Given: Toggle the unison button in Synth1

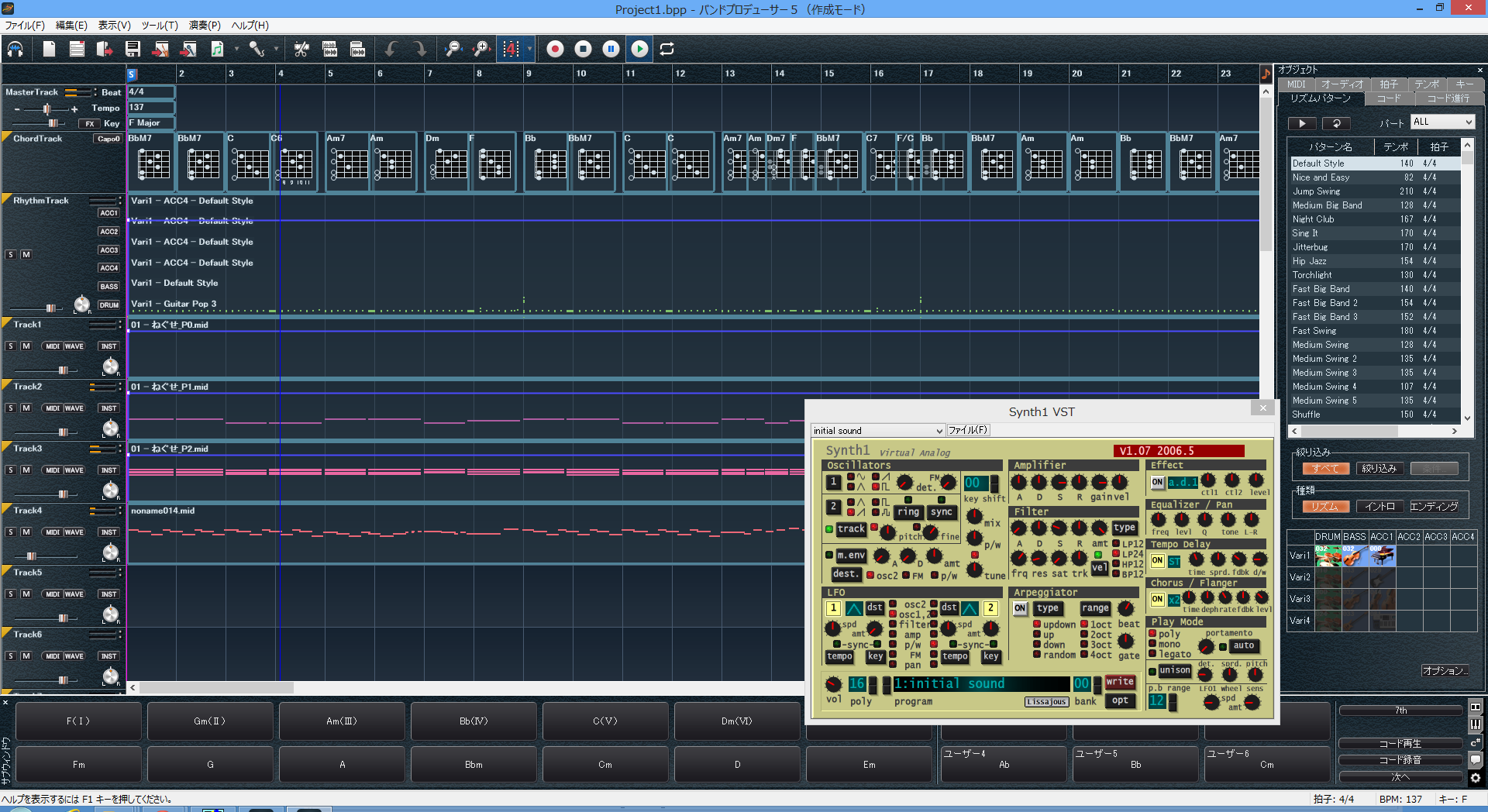Looking at the screenshot, I should [1175, 671].
